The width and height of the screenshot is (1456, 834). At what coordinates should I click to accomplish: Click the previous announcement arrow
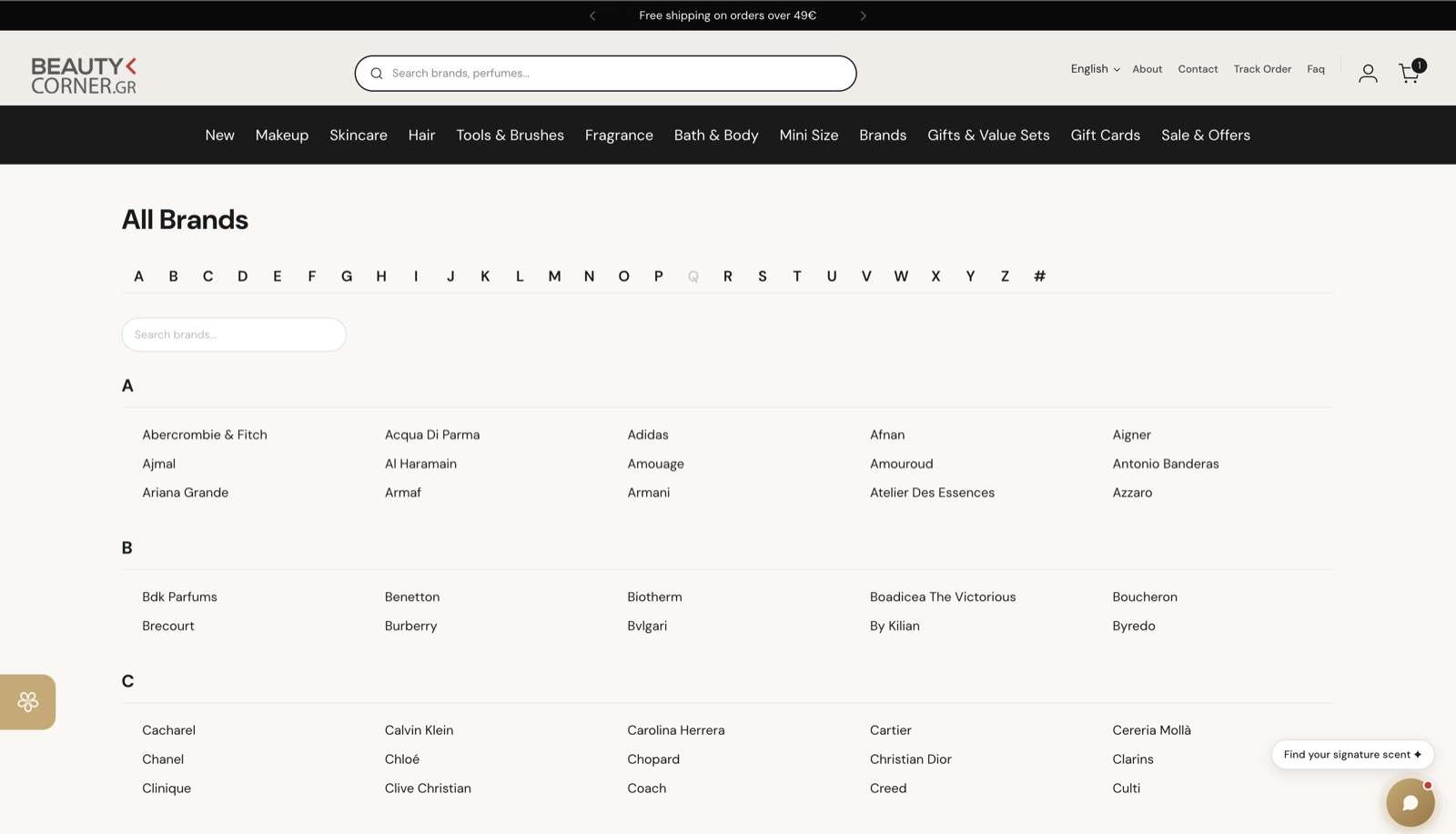coord(592,15)
